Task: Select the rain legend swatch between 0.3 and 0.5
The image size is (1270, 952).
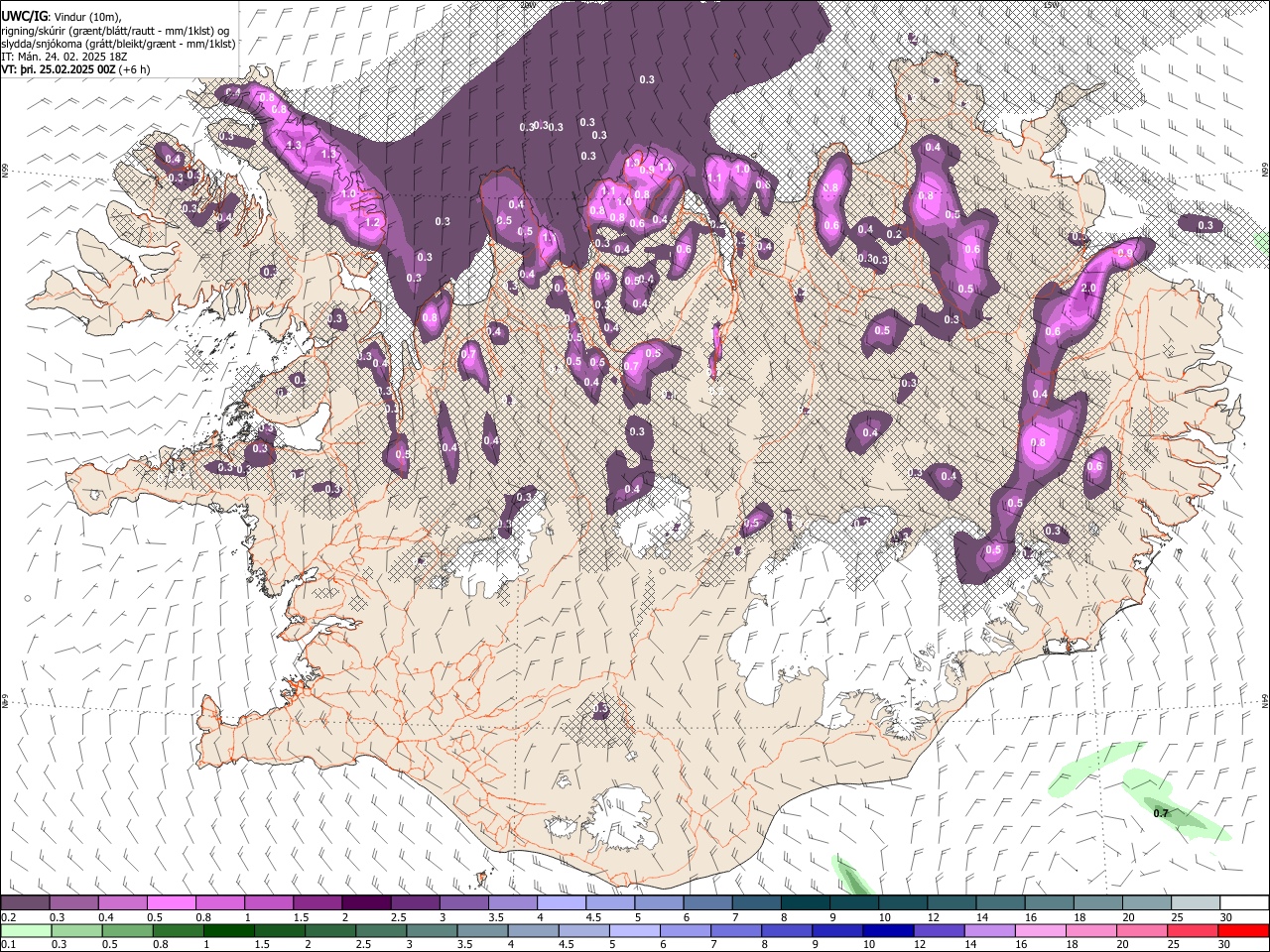Action: (x=76, y=931)
